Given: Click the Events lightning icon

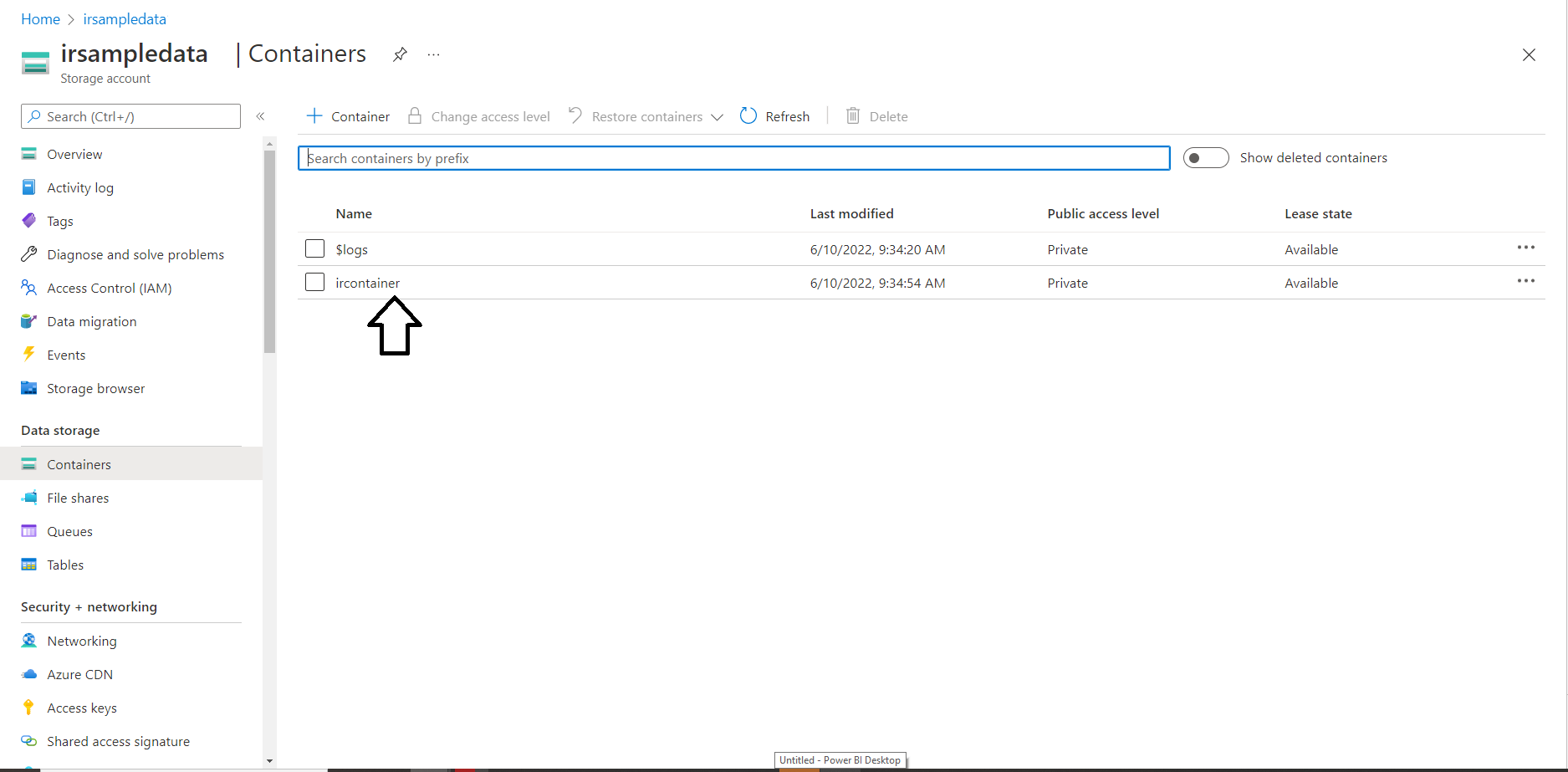Looking at the screenshot, I should (x=29, y=354).
